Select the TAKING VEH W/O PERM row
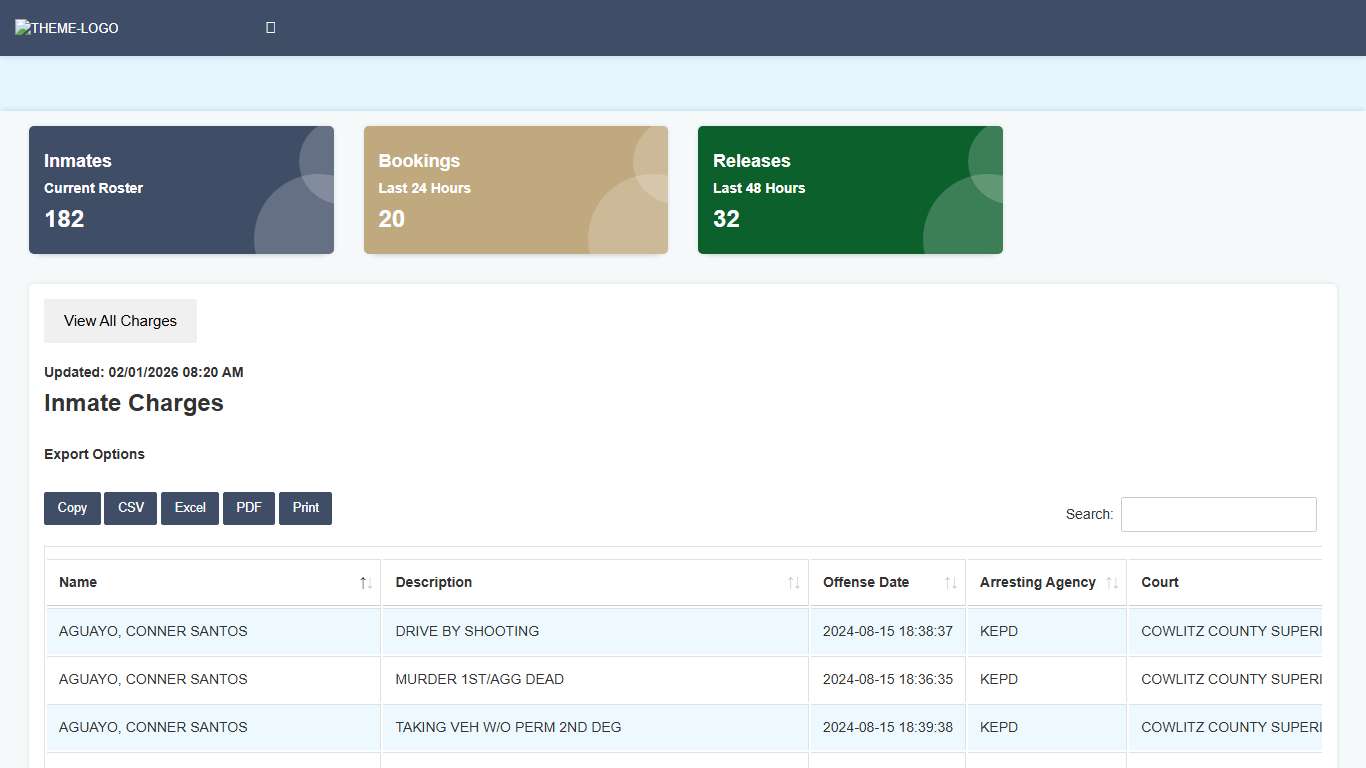 click(x=508, y=728)
